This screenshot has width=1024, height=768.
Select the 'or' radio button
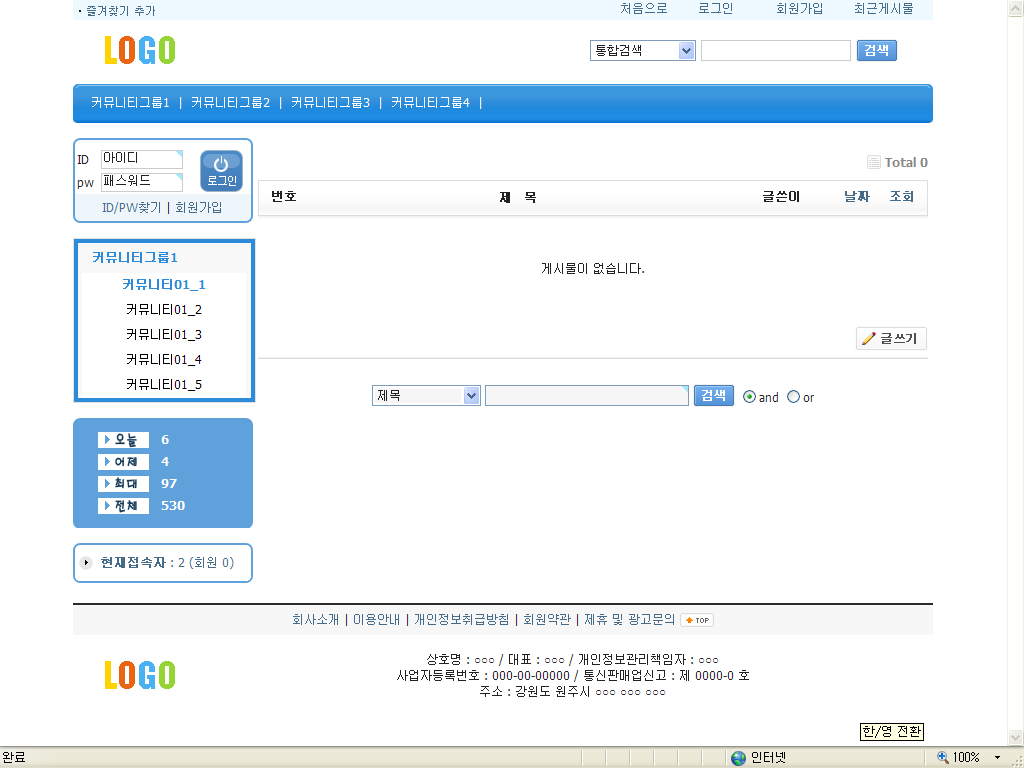[794, 397]
